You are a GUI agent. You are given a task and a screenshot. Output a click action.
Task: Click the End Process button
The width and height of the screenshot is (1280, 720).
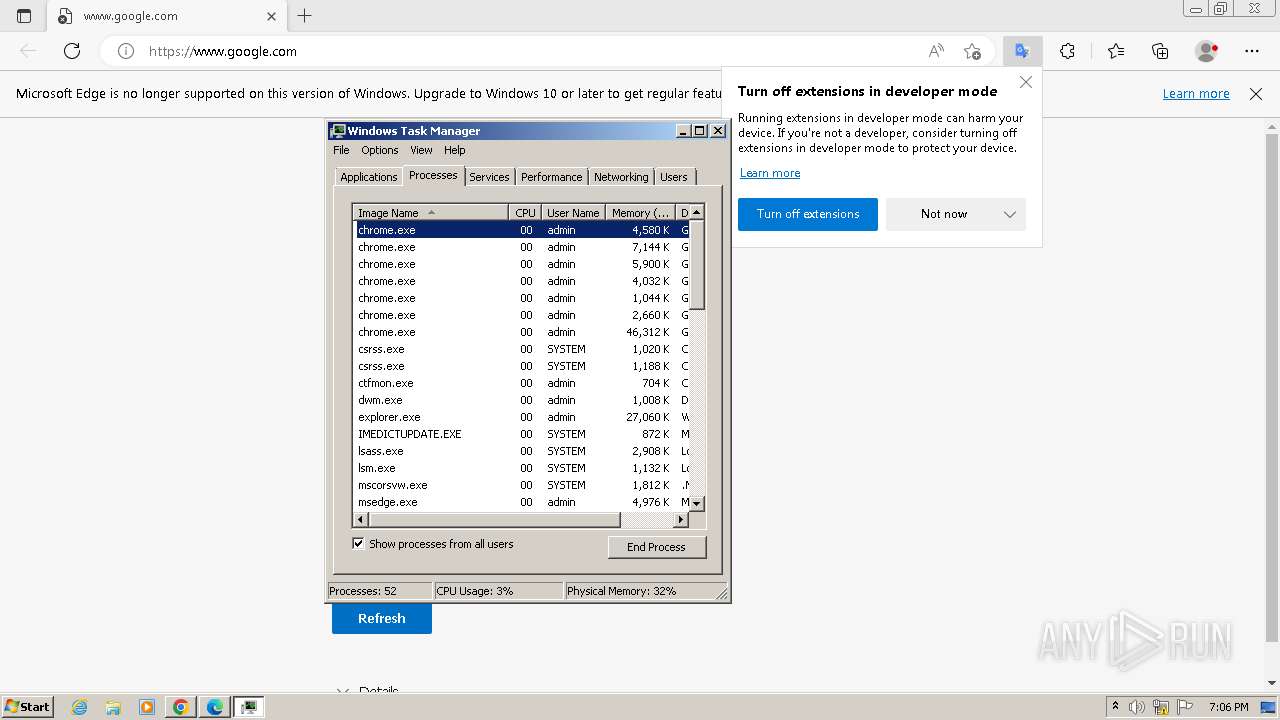coord(657,547)
